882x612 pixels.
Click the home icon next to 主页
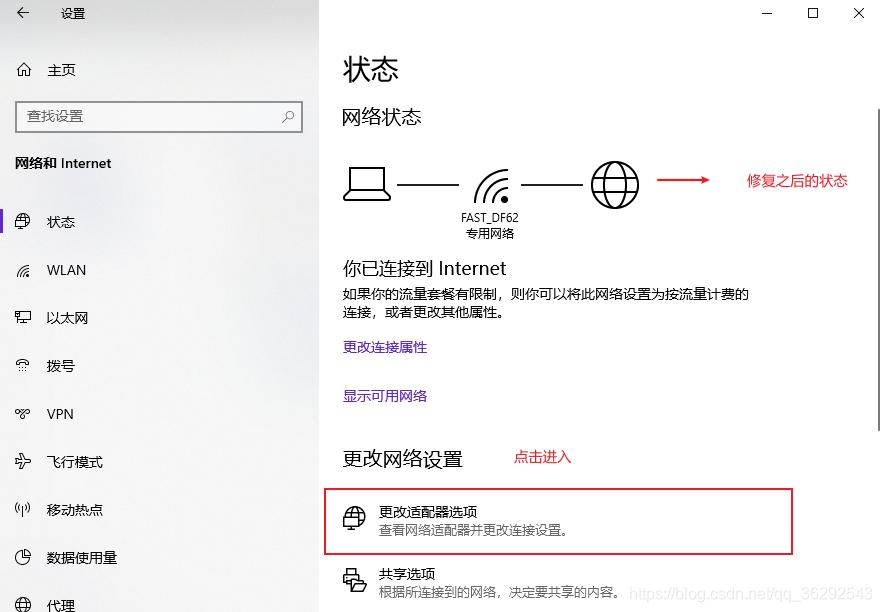[24, 70]
